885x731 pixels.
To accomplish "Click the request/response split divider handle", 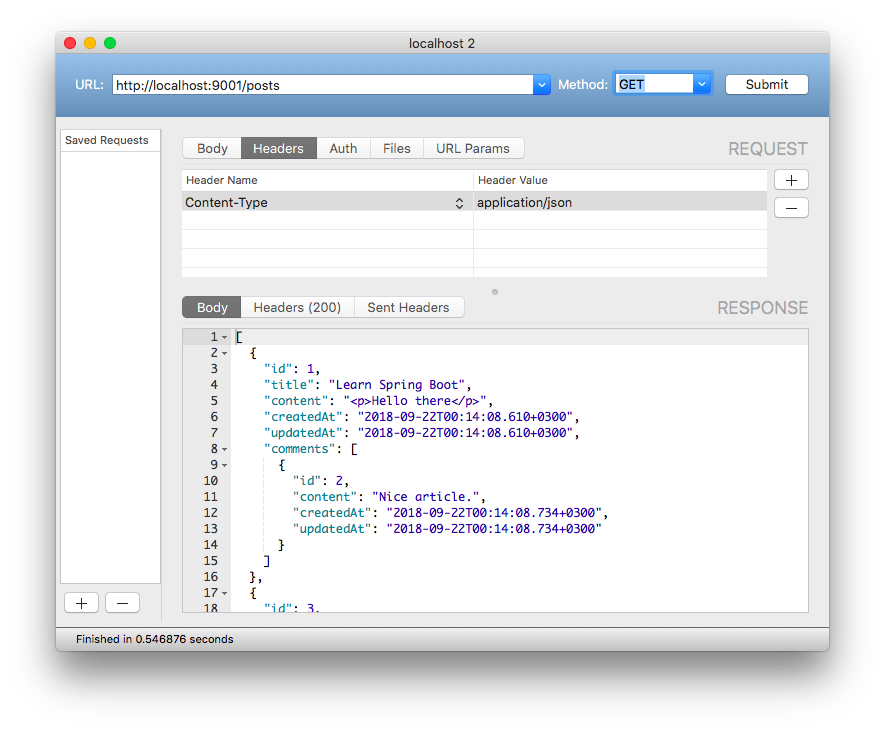I will 495,292.
